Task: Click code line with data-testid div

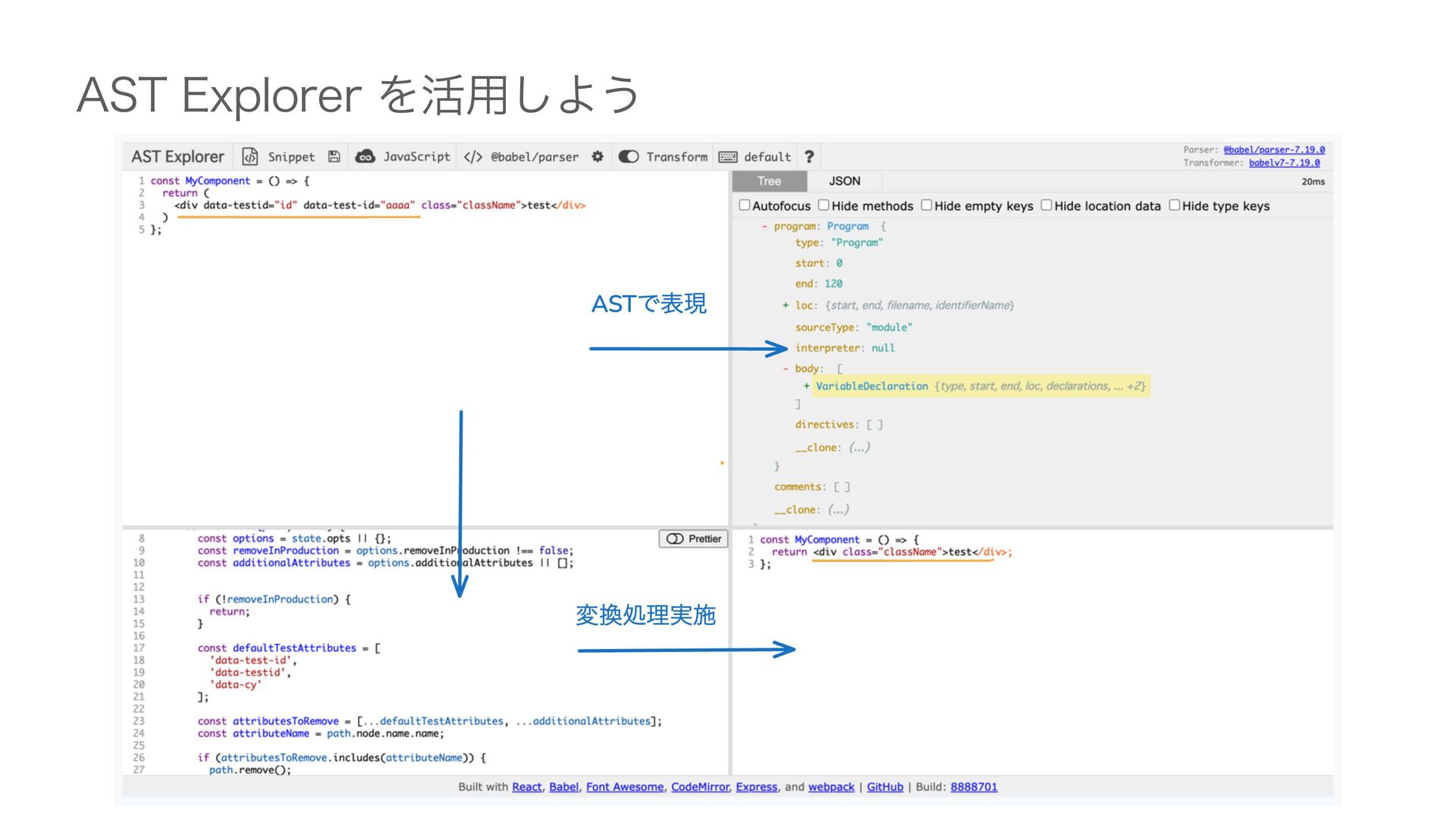Action: pos(380,205)
